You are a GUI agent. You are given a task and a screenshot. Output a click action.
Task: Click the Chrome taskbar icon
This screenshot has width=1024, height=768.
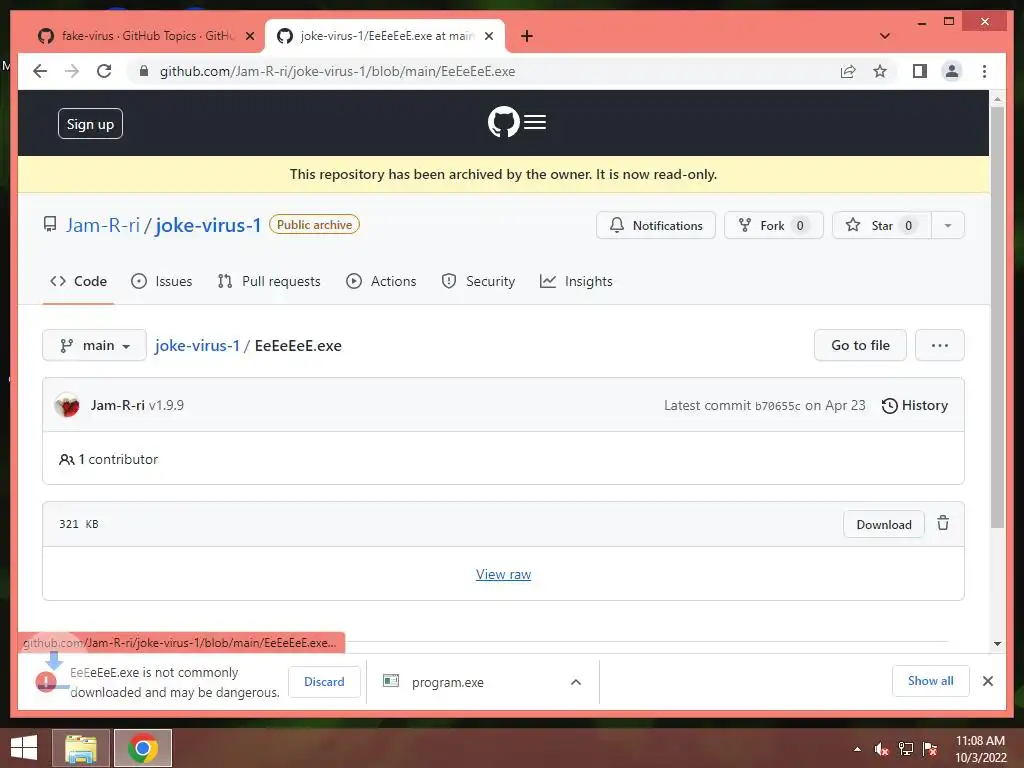(x=143, y=748)
